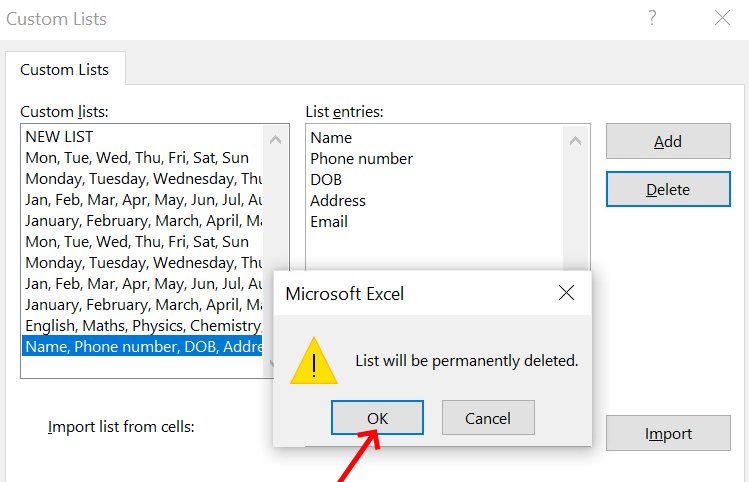Select NEW LIST in custom lists

point(60,137)
